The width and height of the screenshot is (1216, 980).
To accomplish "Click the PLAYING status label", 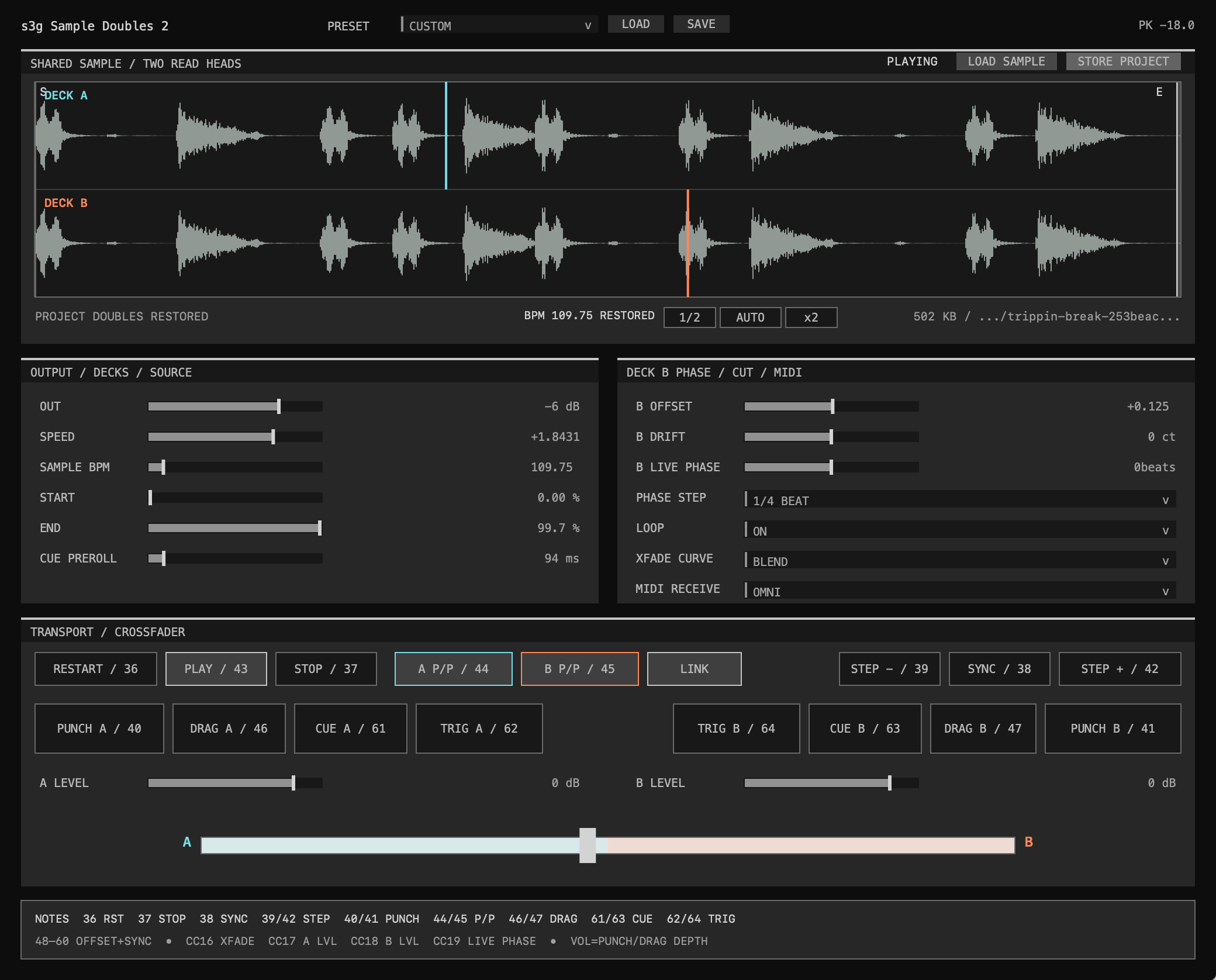I will pyautogui.click(x=912, y=61).
